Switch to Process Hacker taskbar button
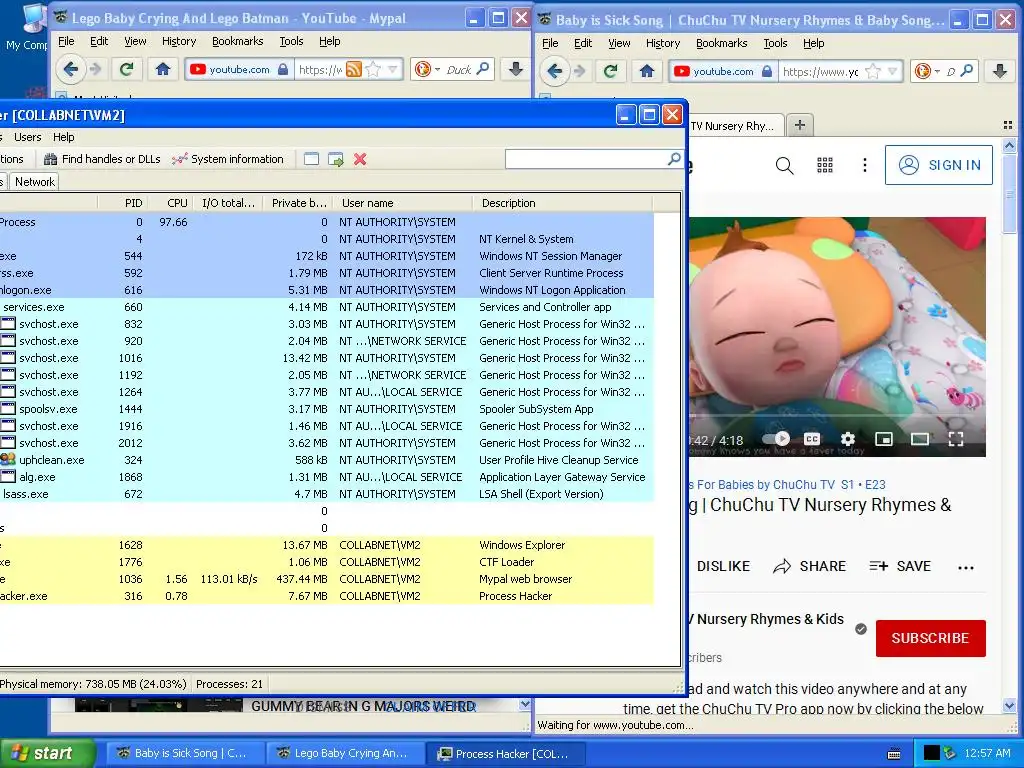 (x=504, y=754)
